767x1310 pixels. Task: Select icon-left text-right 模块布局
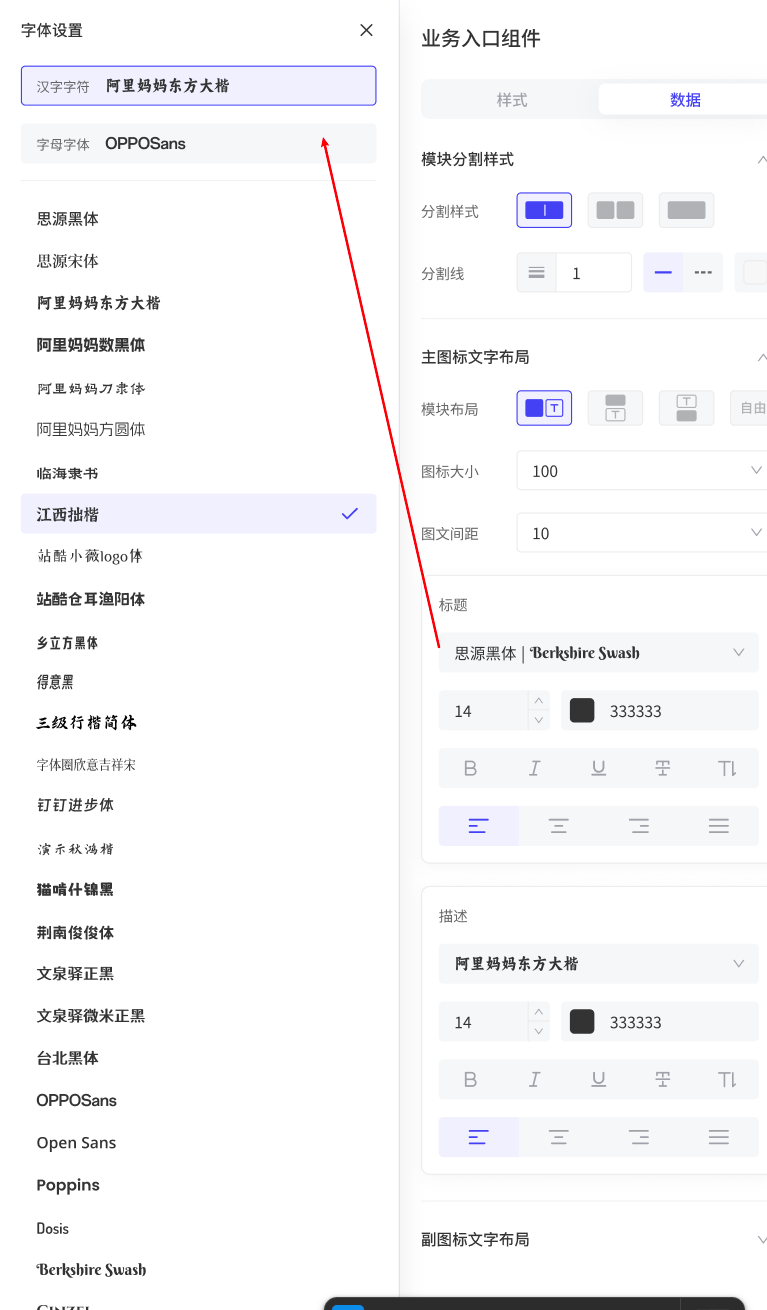click(544, 408)
